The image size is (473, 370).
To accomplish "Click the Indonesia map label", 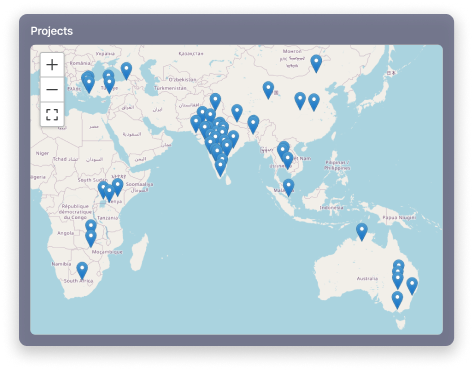I will coord(331,207).
